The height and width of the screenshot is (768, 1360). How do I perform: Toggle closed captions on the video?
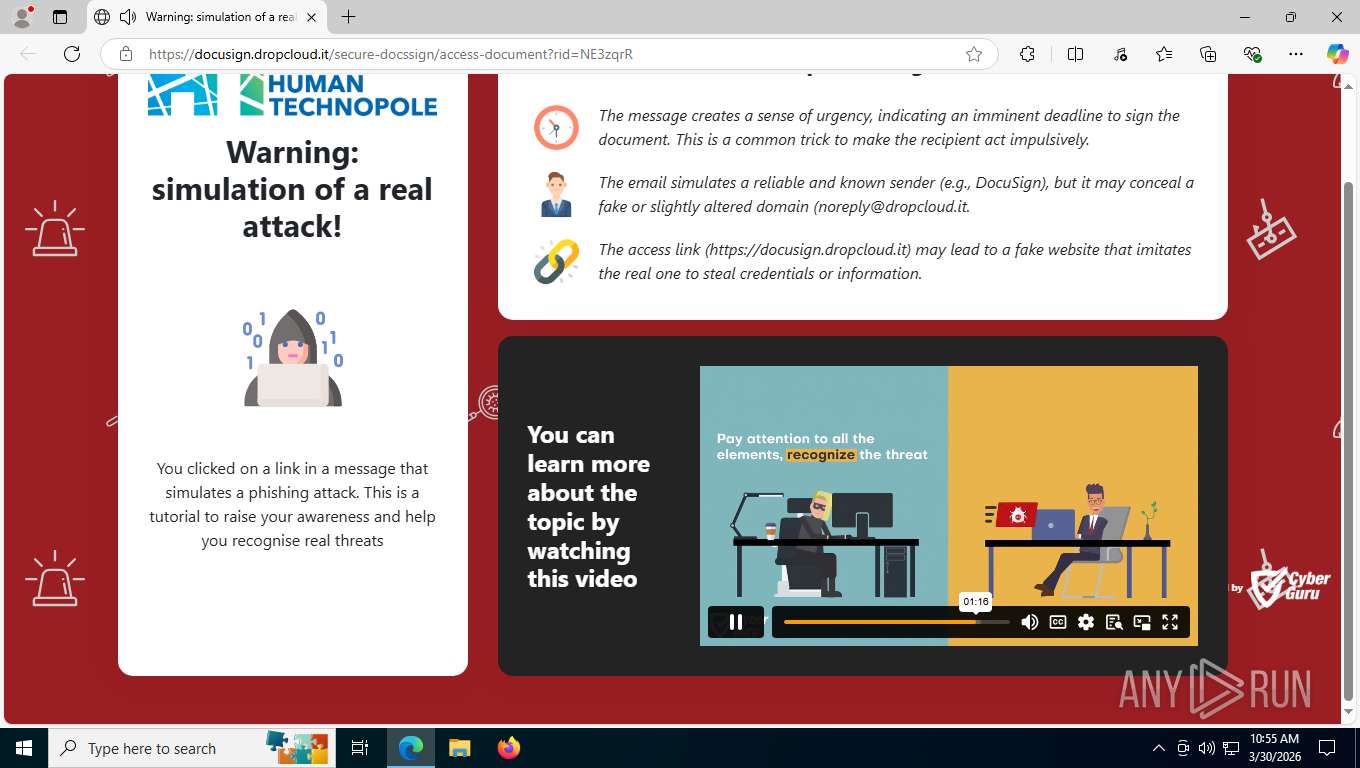coord(1058,622)
